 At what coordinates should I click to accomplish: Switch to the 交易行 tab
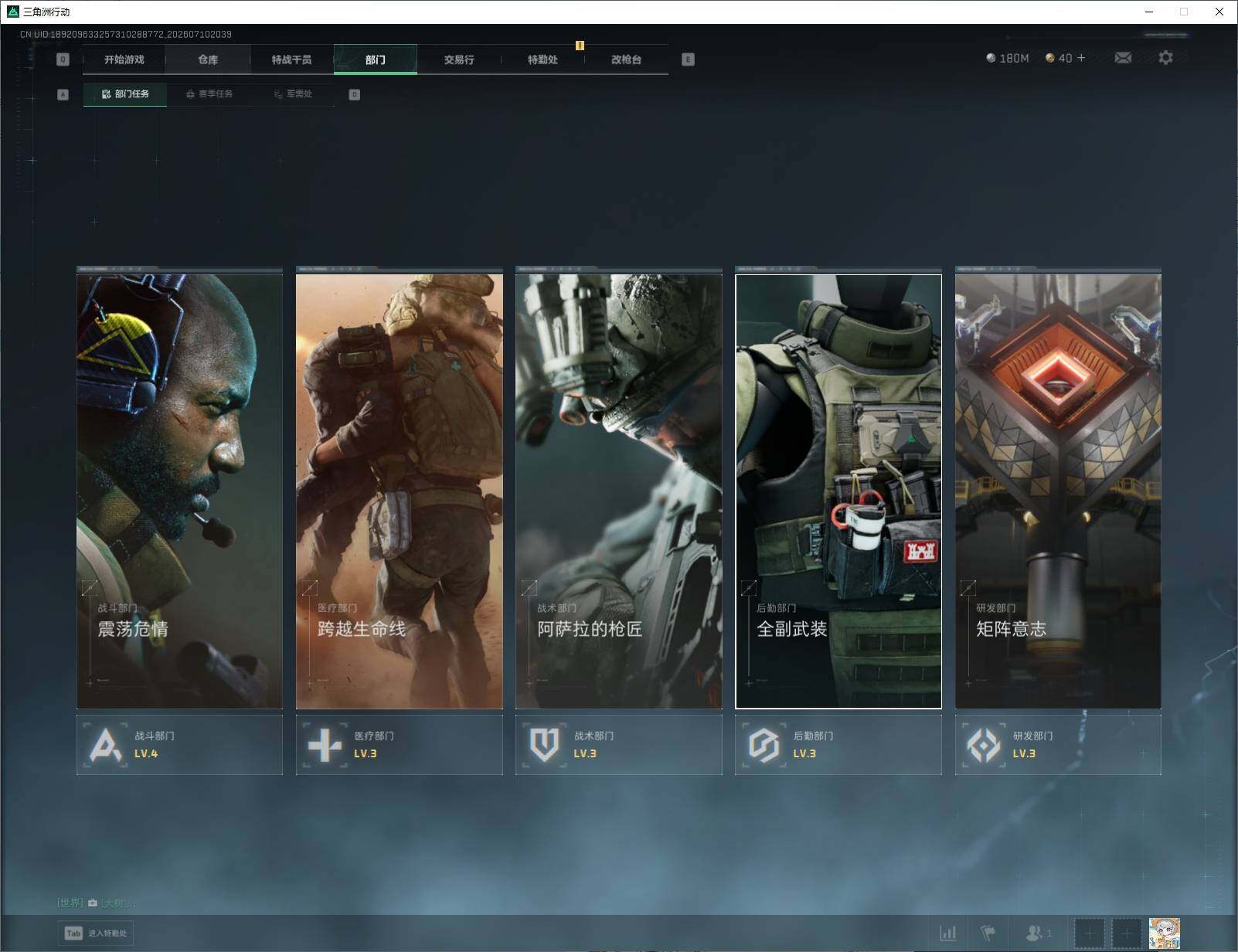[459, 59]
